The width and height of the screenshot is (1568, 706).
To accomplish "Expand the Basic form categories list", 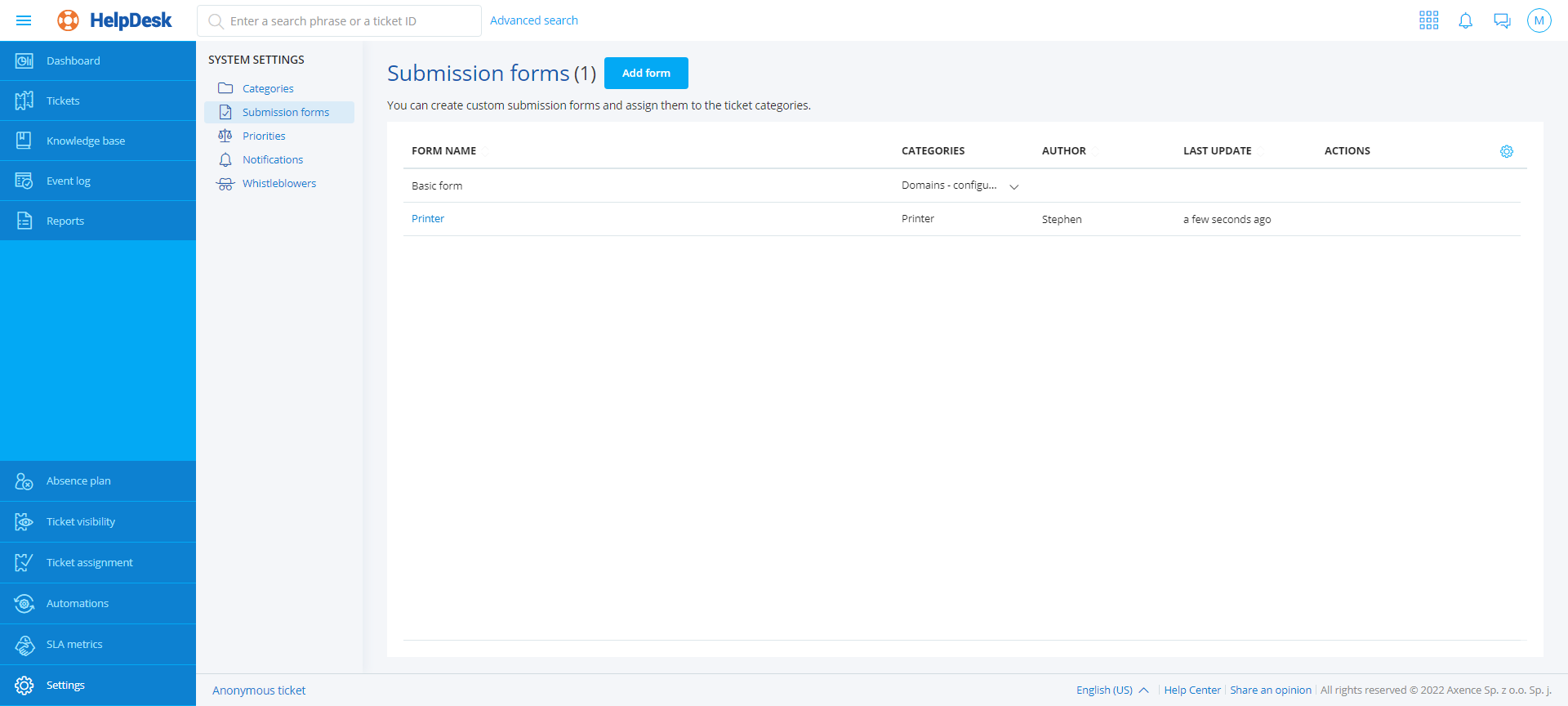I will 1013,186.
